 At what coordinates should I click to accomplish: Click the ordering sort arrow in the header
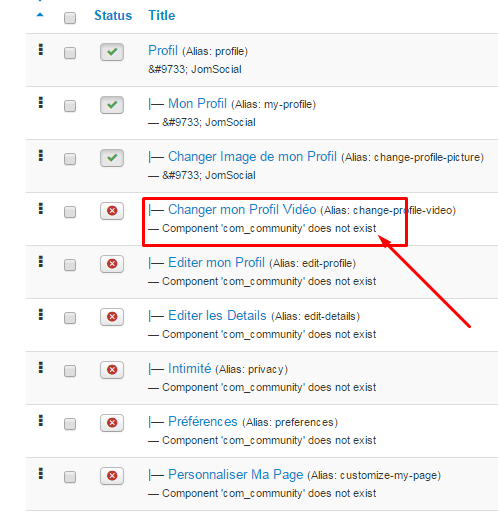(x=40, y=15)
